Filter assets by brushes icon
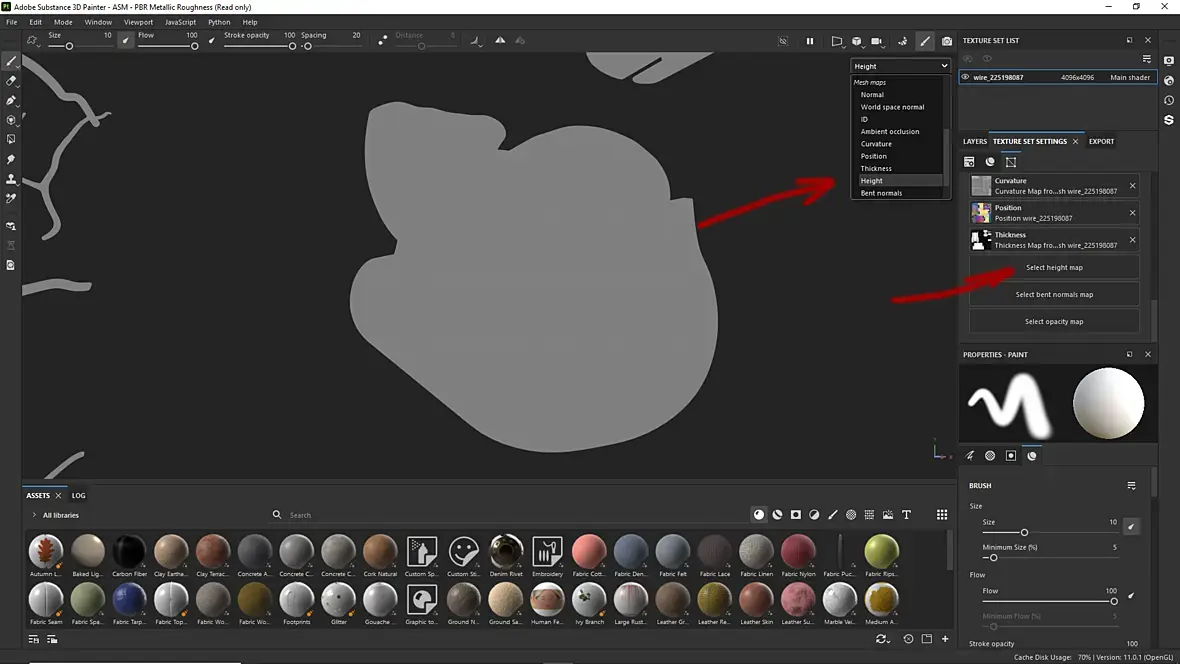1180x664 pixels. 832,515
